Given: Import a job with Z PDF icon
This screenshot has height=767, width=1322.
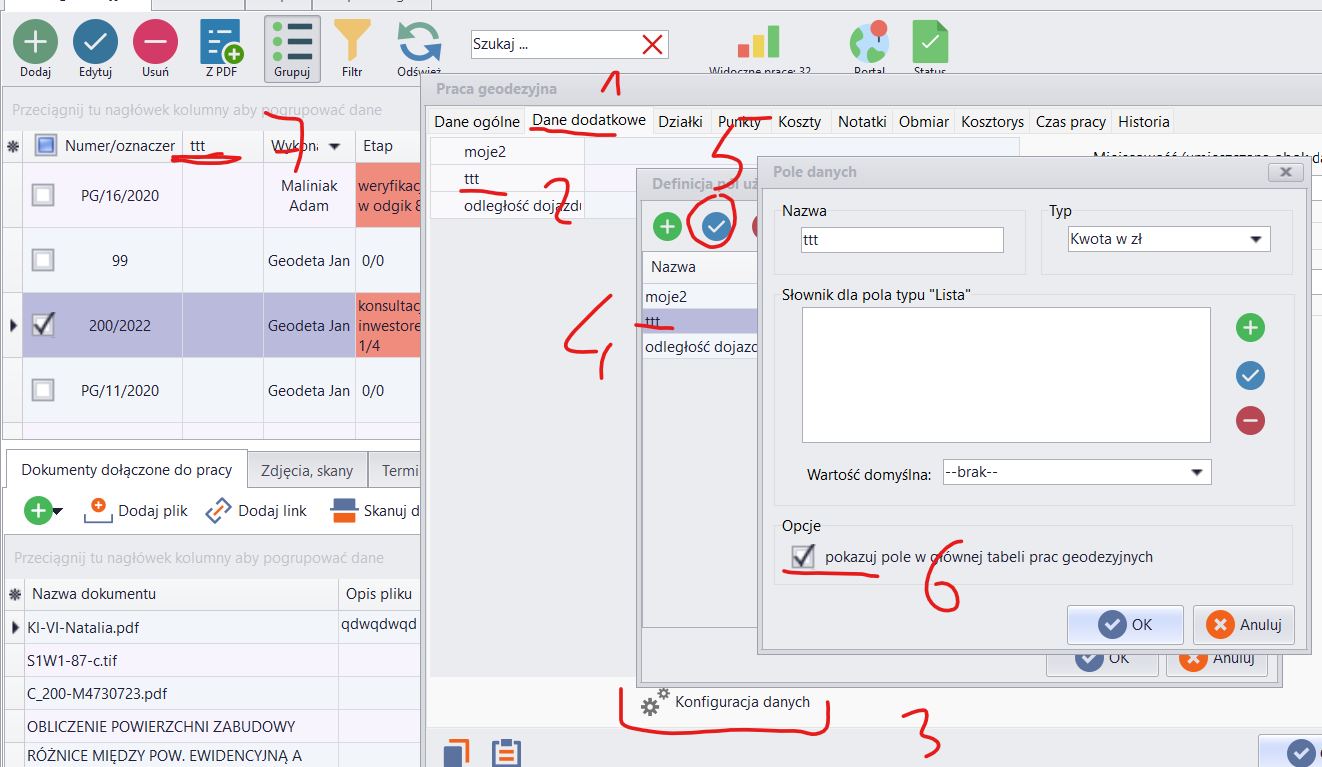Looking at the screenshot, I should pyautogui.click(x=220, y=41).
